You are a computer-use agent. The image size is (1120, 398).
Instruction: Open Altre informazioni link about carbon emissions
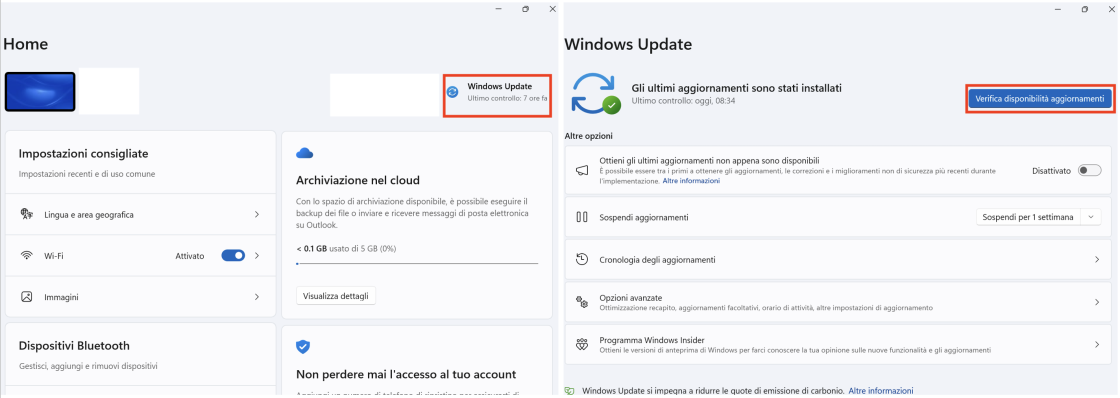(x=881, y=391)
